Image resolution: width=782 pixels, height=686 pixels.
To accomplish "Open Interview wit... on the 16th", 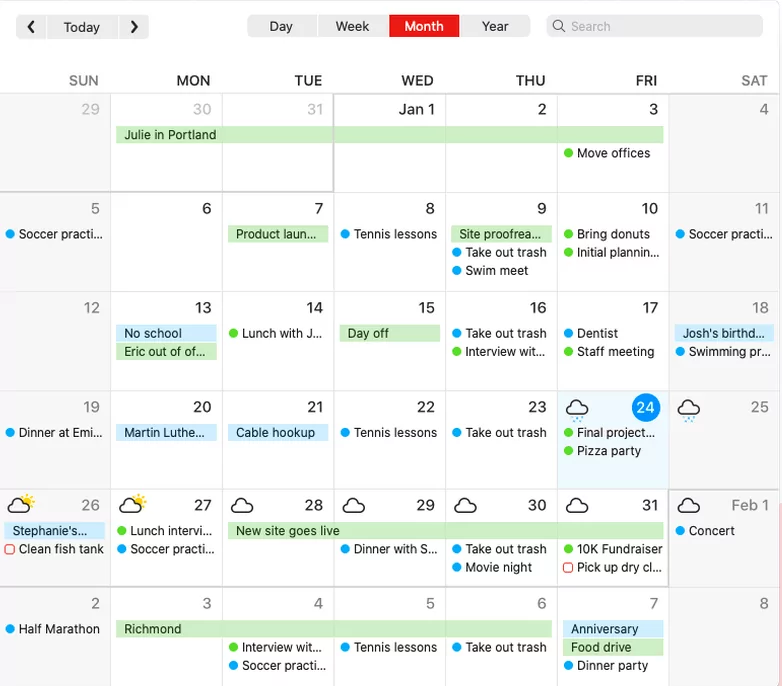I will [498, 351].
